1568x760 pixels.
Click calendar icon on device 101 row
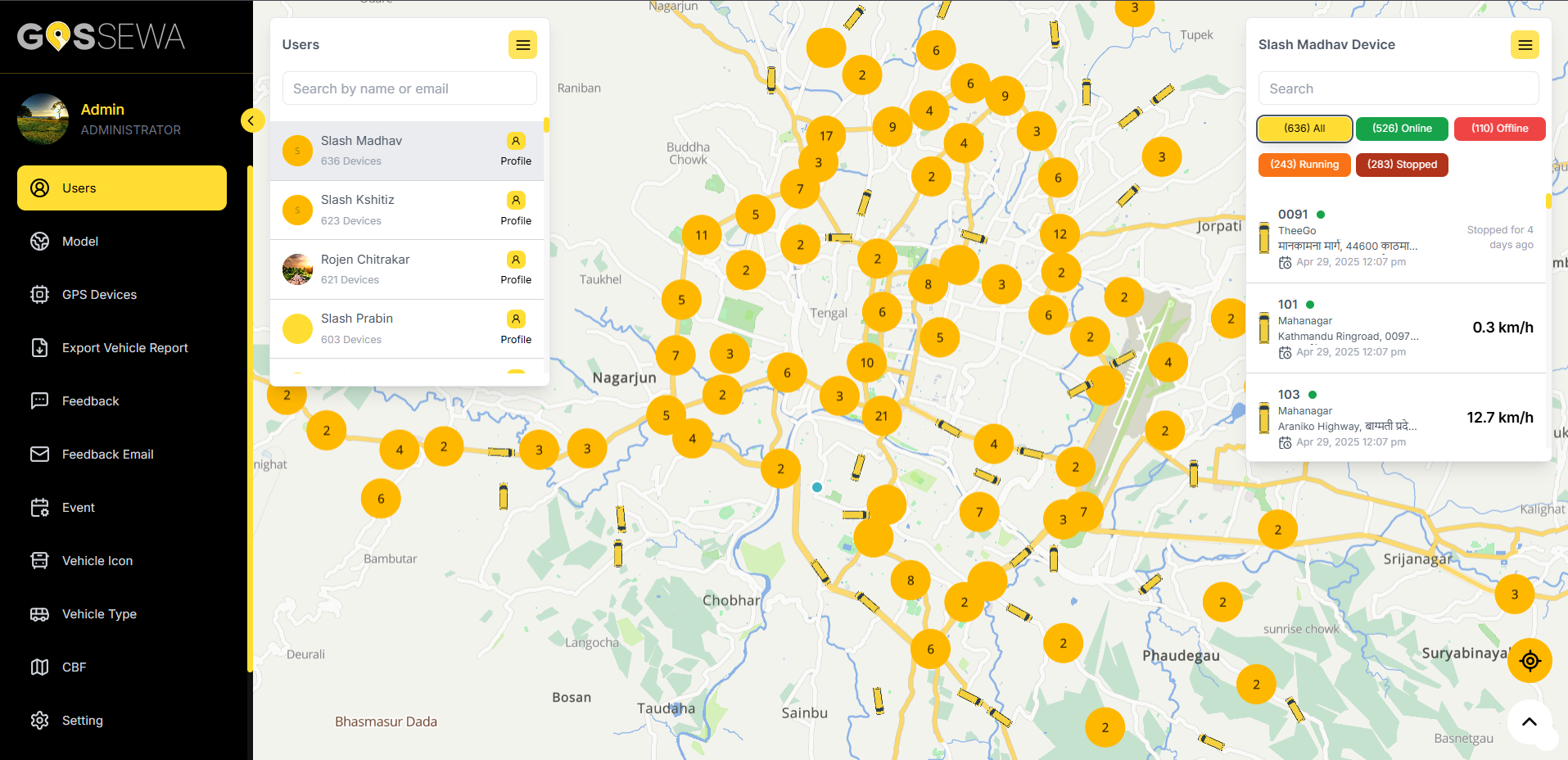(x=1286, y=353)
